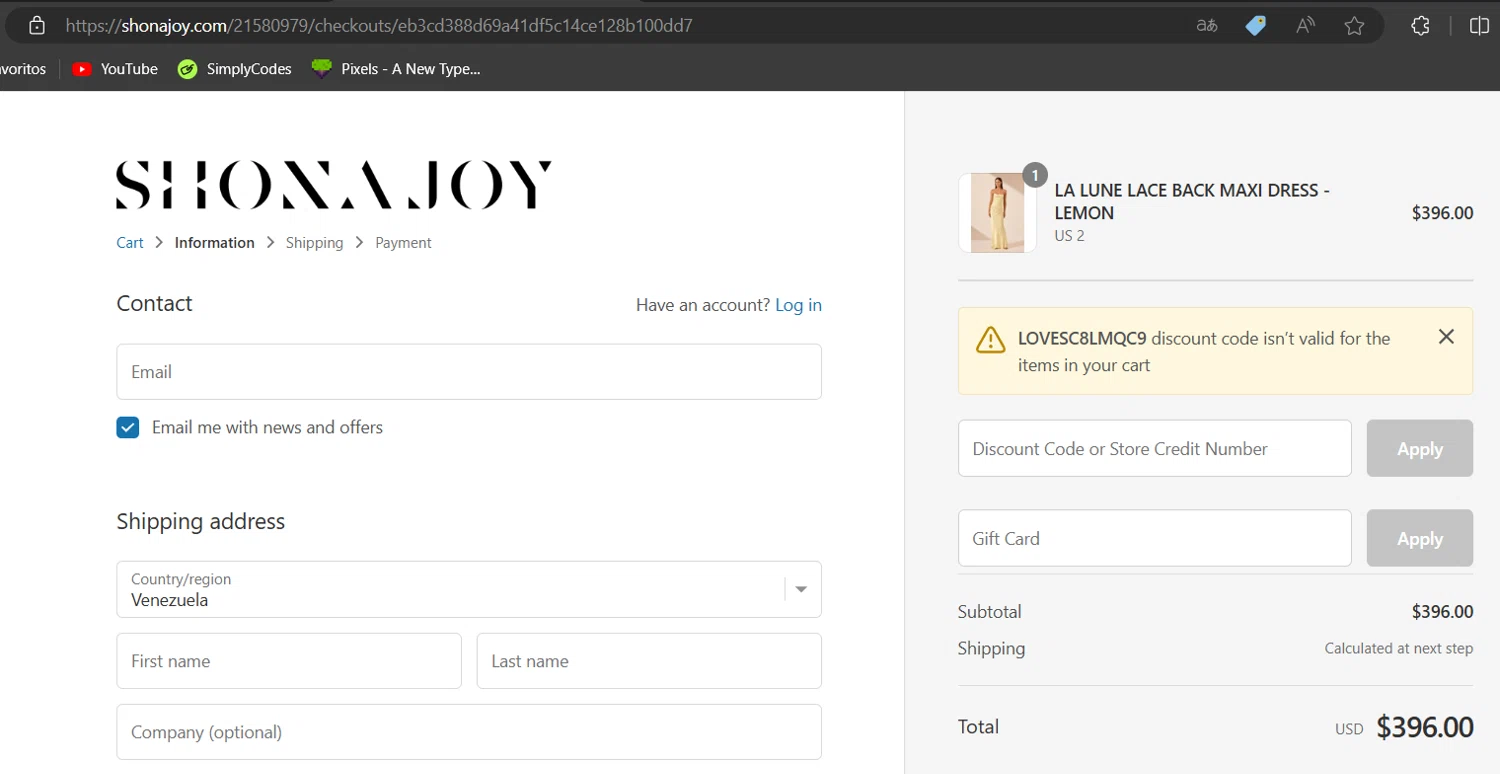Click the 'Contact' heading
This screenshot has height=774, width=1500.
pos(154,303)
